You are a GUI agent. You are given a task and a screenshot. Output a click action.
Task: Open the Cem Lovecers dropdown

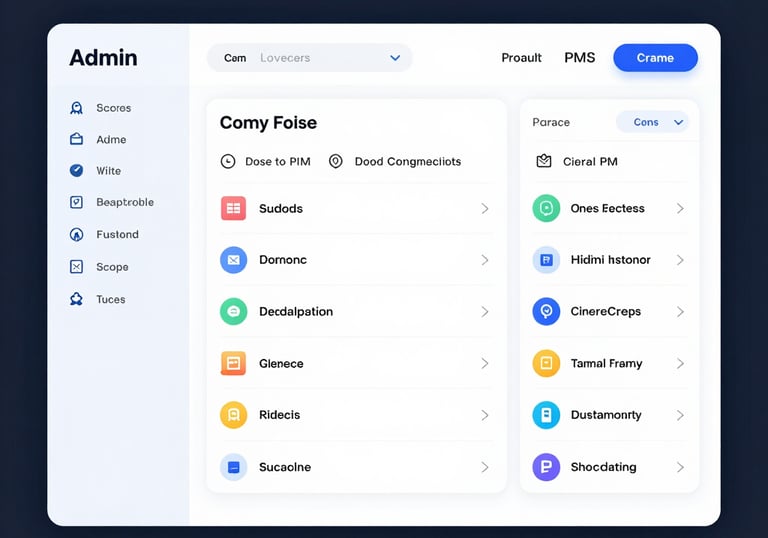click(x=310, y=58)
